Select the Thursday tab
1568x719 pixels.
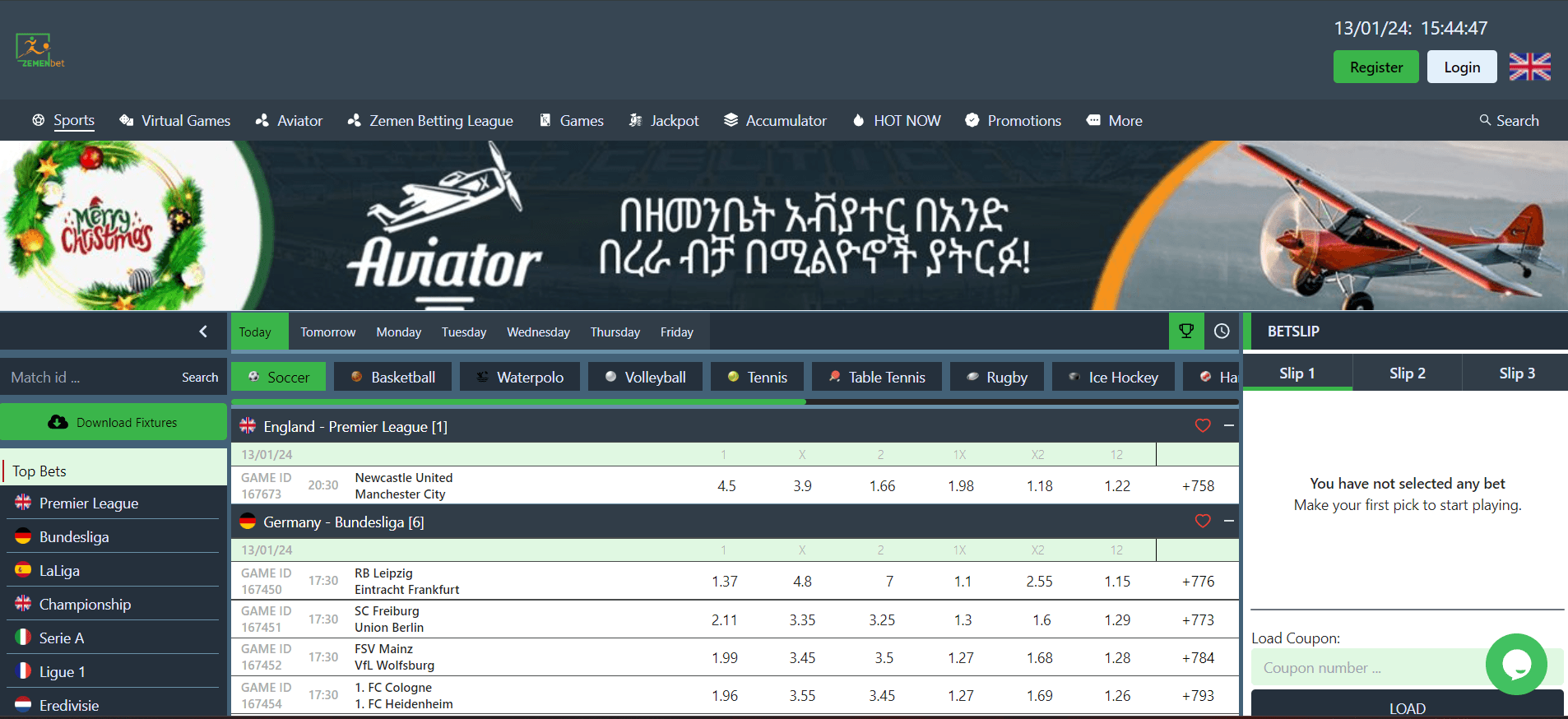(x=615, y=332)
